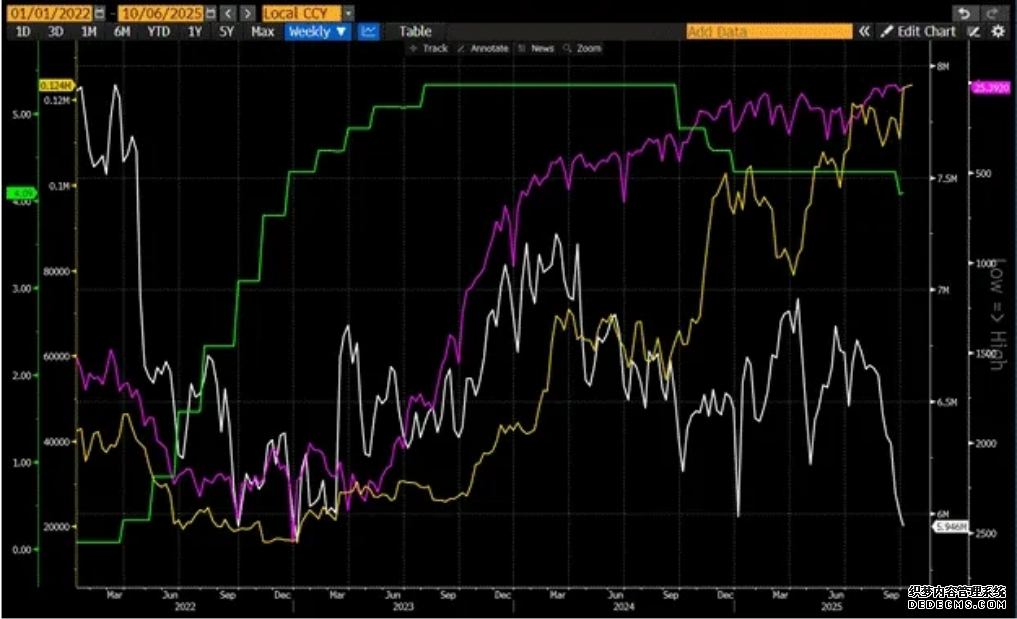Screen dimensions: 1017x619
Task: Shift date range forward with right arrow
Action: pyautogui.click(x=248, y=13)
